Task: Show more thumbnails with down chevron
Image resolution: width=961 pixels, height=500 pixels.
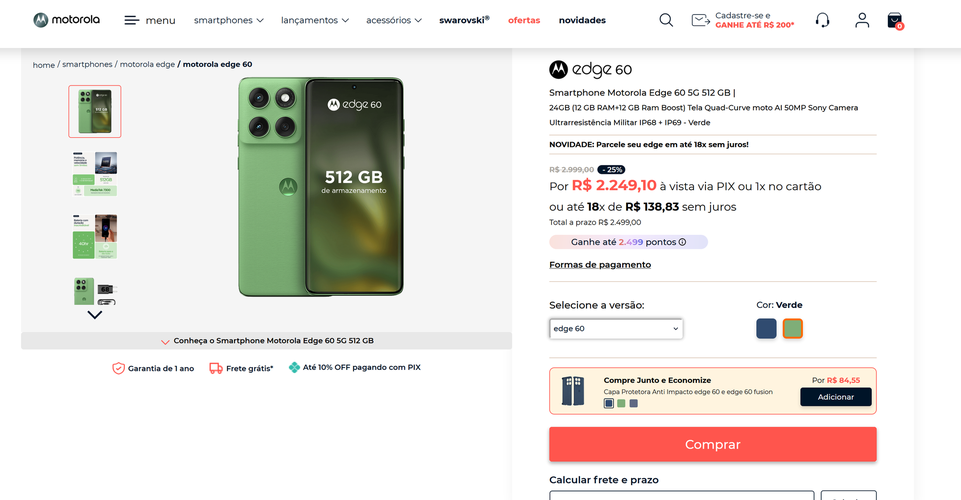Action: 94,315
